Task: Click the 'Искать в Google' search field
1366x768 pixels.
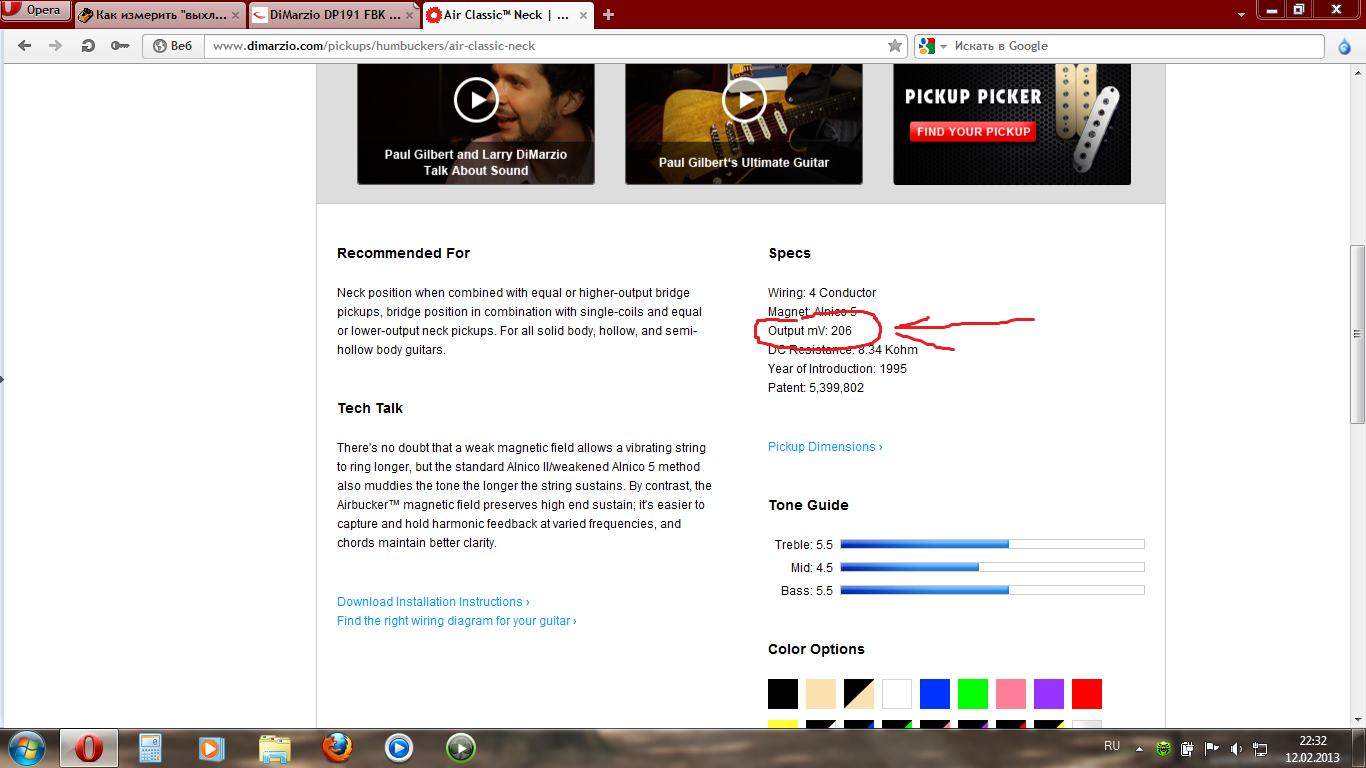Action: pyautogui.click(x=1135, y=46)
